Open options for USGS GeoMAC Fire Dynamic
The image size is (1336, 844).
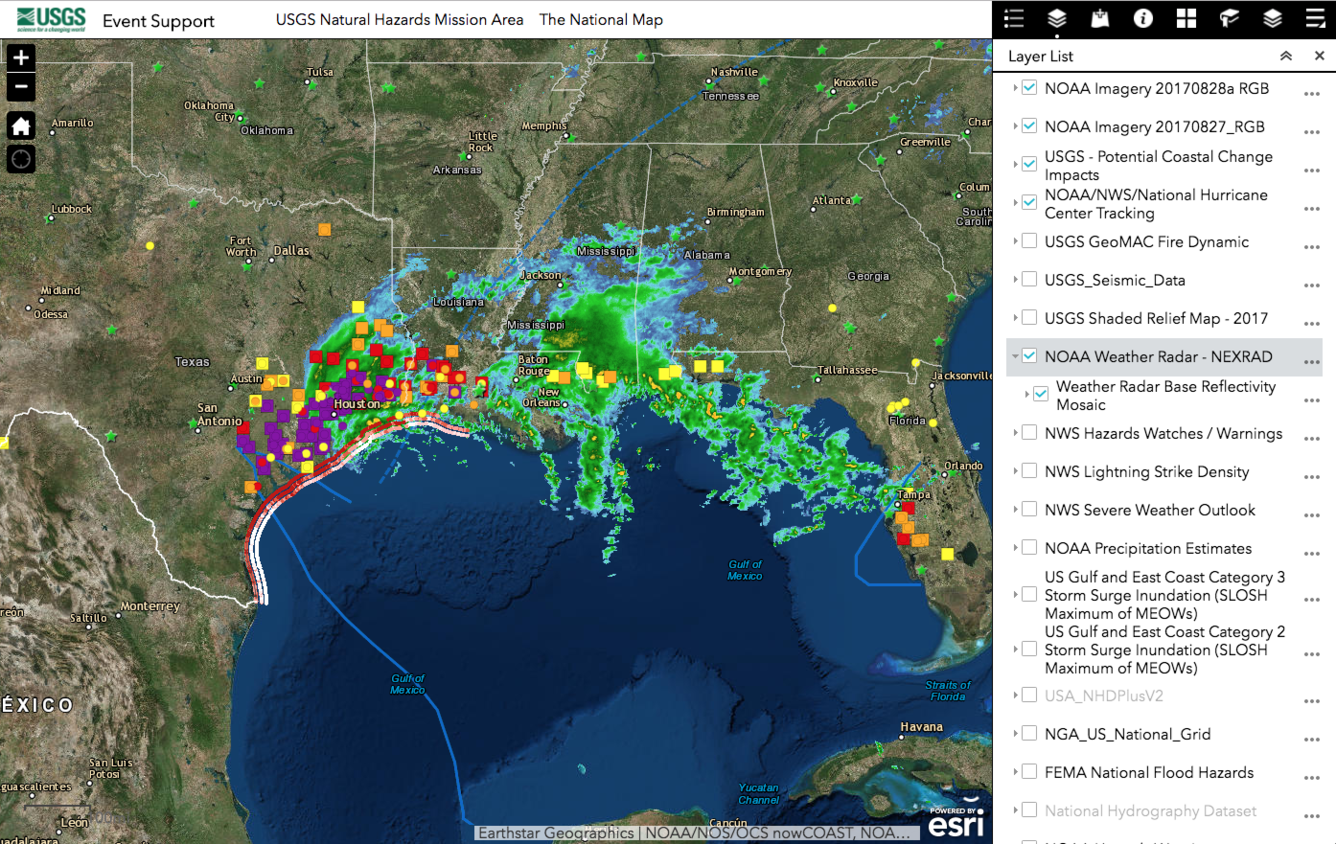pos(1311,247)
